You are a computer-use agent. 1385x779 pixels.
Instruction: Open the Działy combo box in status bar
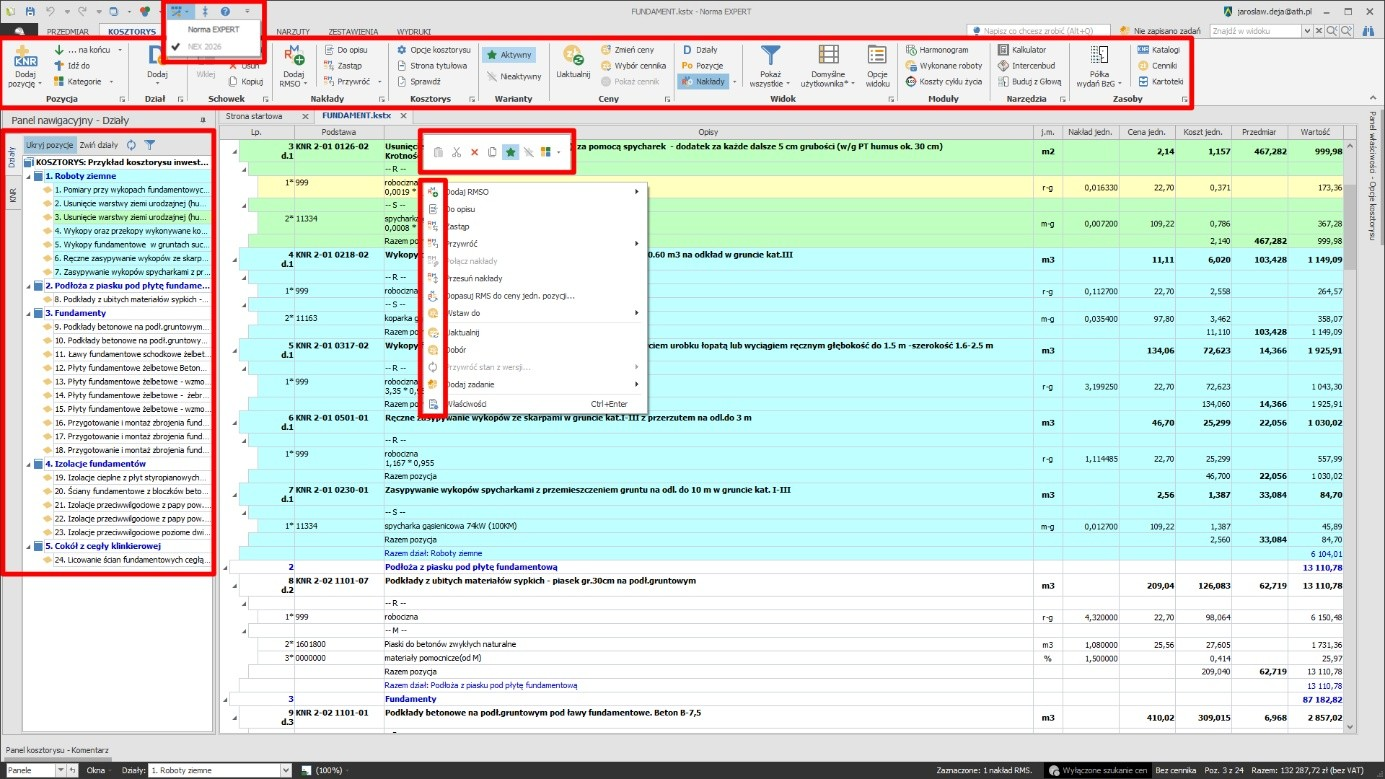point(221,771)
